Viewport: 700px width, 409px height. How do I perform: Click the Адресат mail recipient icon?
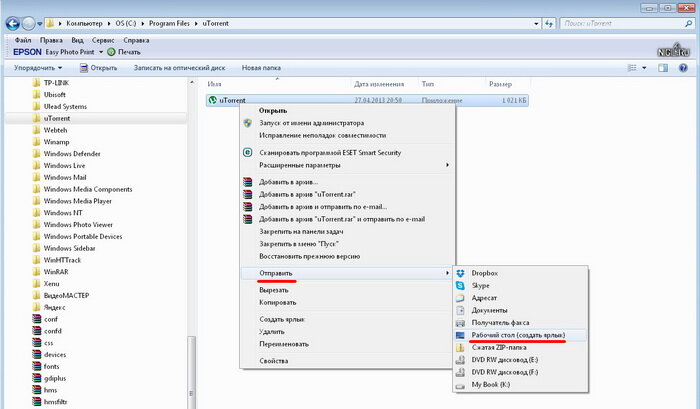(x=460, y=298)
